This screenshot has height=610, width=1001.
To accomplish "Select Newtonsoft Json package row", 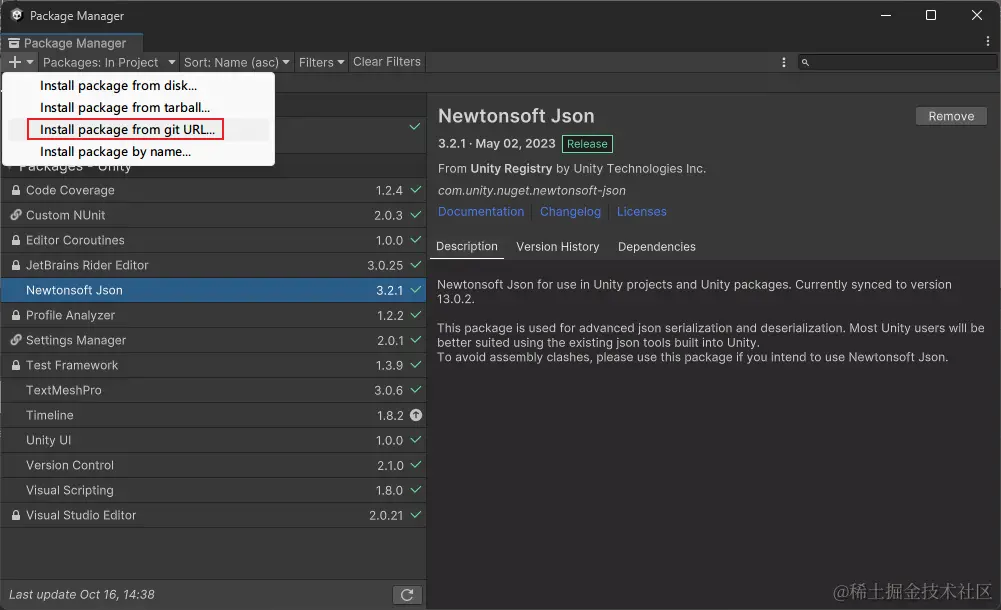I will click(213, 290).
